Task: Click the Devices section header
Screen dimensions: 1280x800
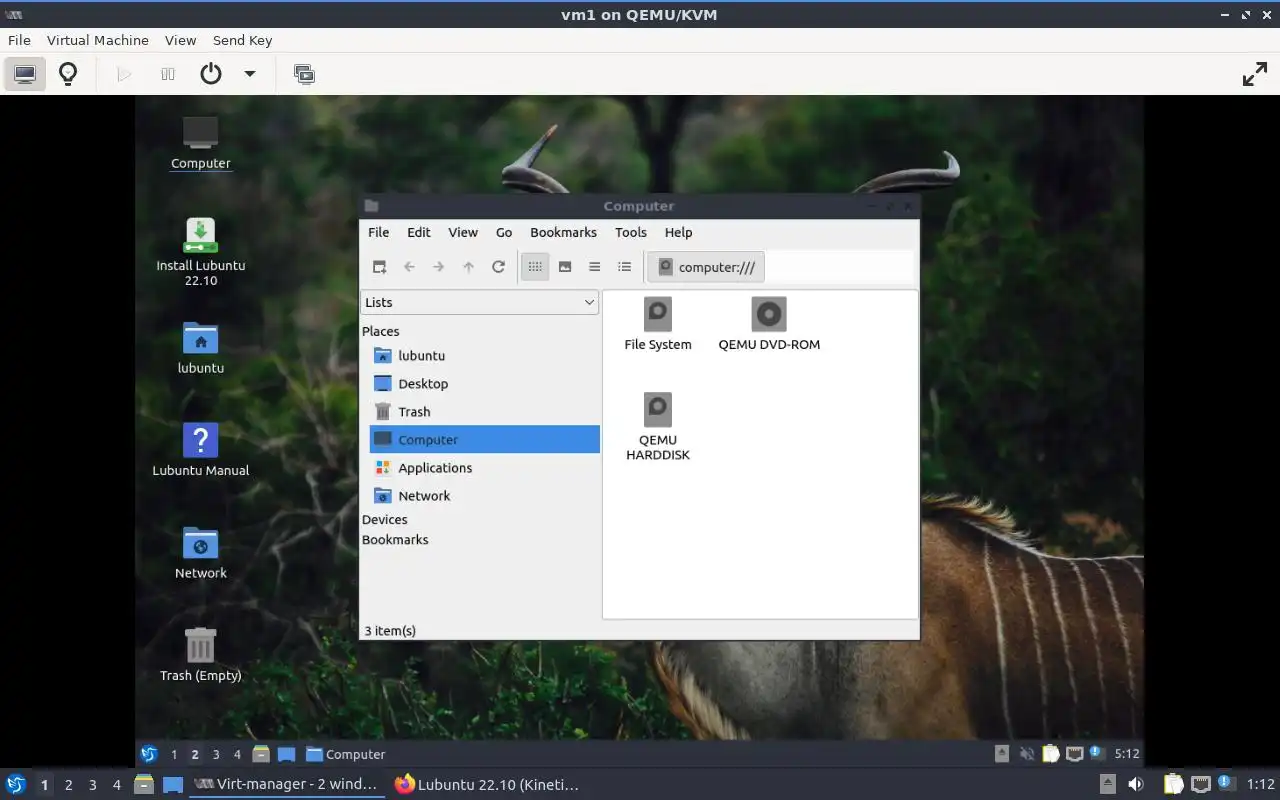Action: click(385, 519)
